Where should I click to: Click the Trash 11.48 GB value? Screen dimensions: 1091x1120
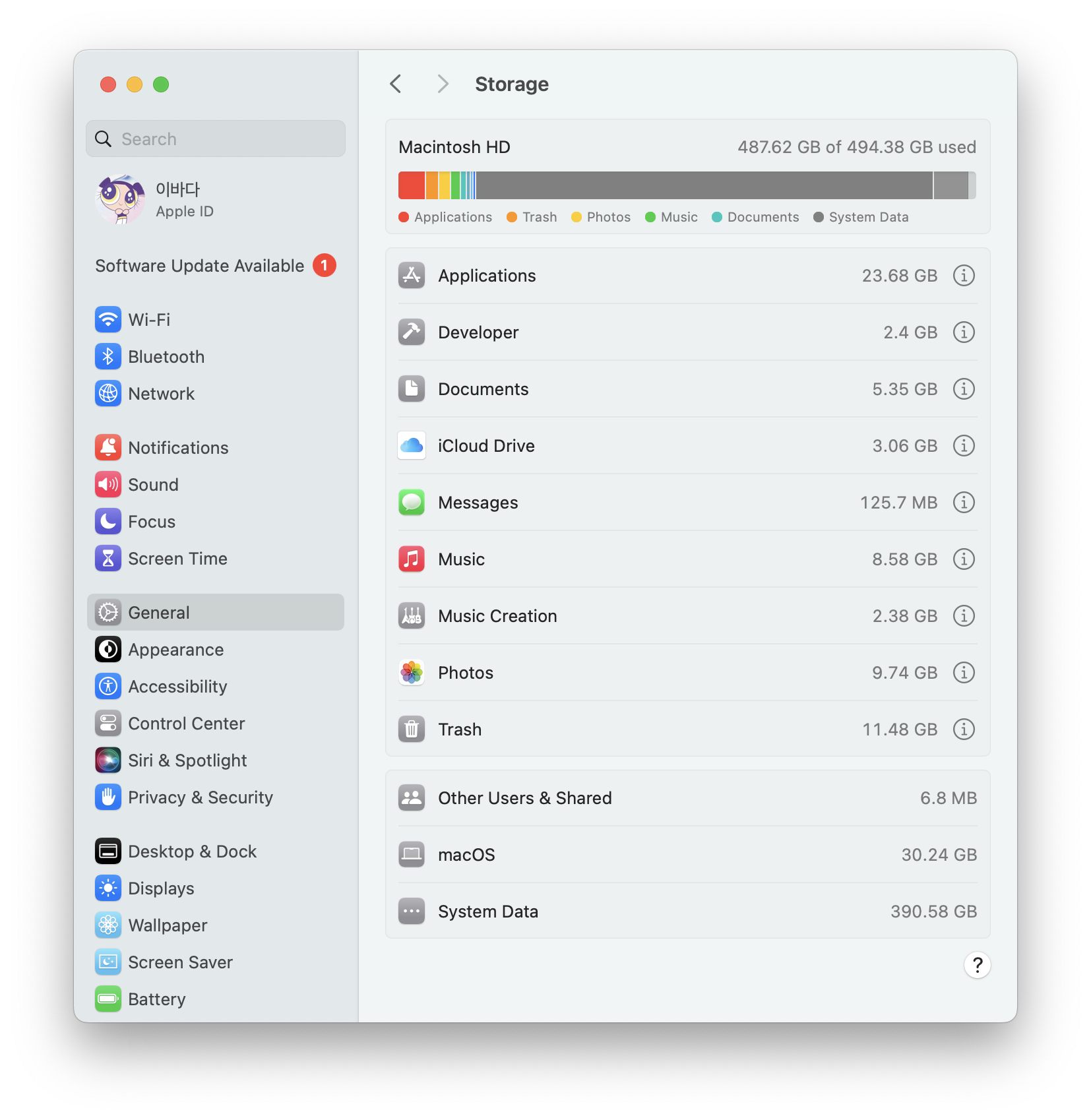click(900, 730)
